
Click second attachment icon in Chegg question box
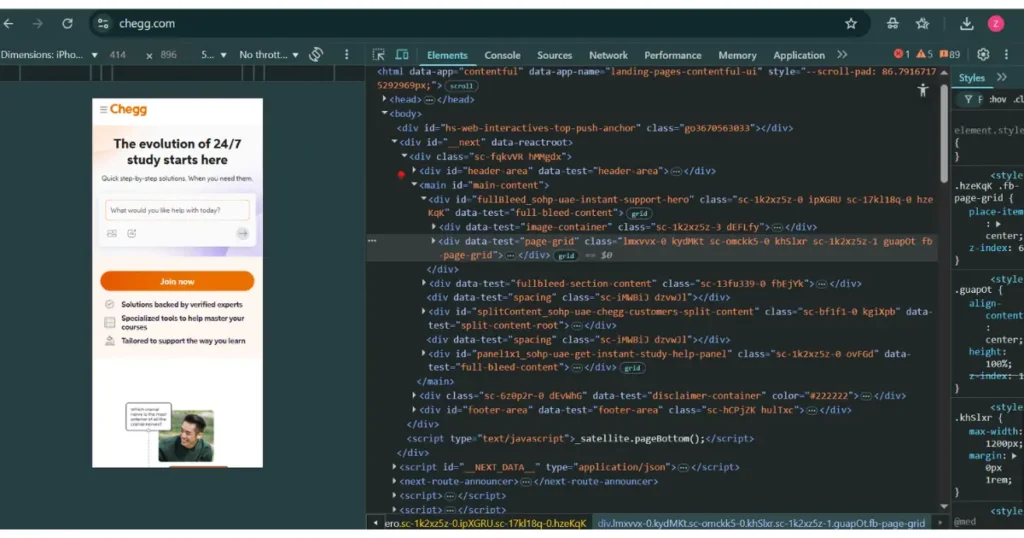point(132,234)
